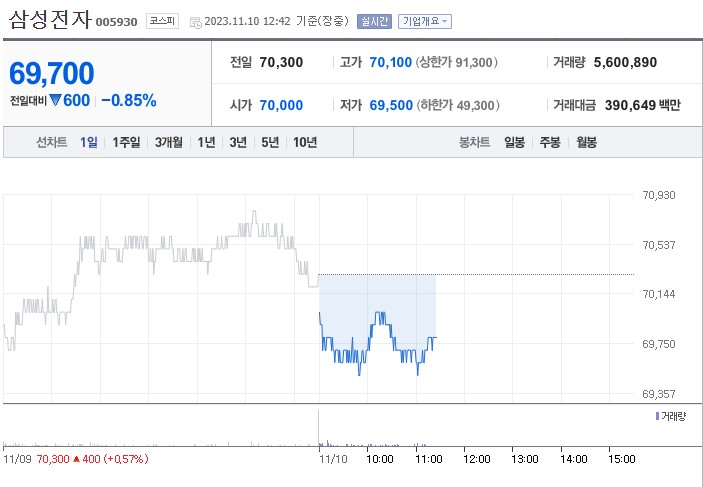This screenshot has width=703, height=487.
Task: Click the 12:00 time axis label
Action: 477,459
